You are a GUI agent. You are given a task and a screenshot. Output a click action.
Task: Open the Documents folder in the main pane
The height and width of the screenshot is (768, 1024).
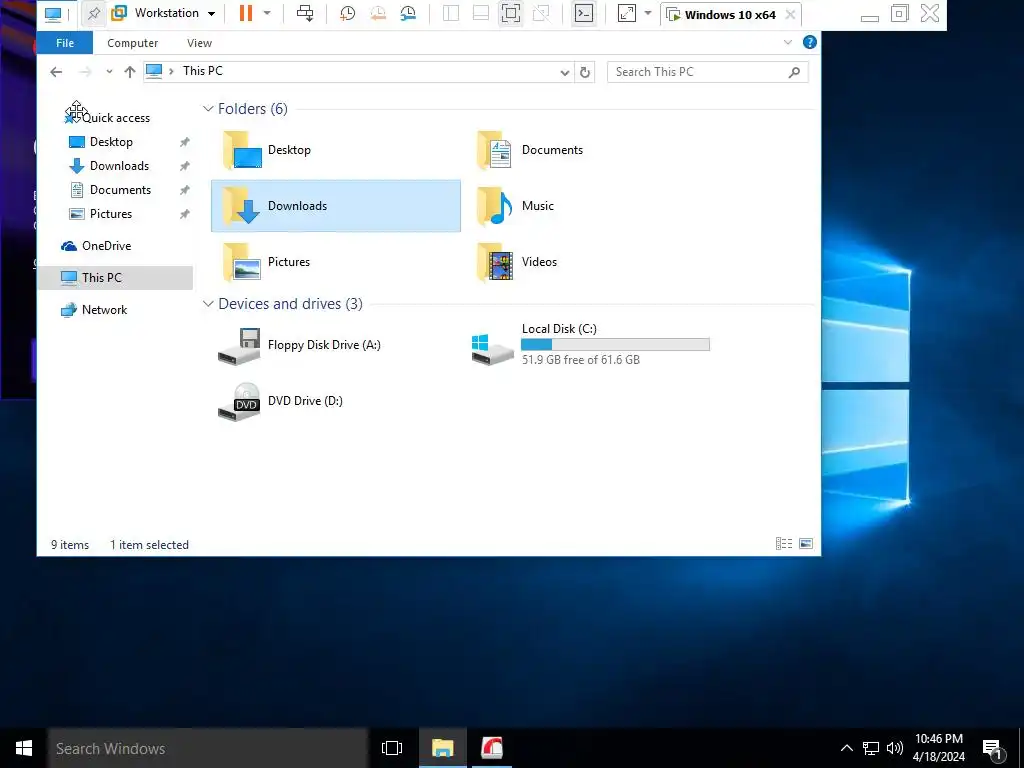point(530,150)
